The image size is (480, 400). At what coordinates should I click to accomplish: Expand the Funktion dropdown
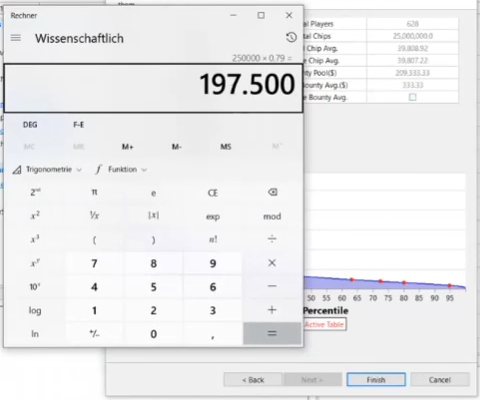[x=121, y=170]
